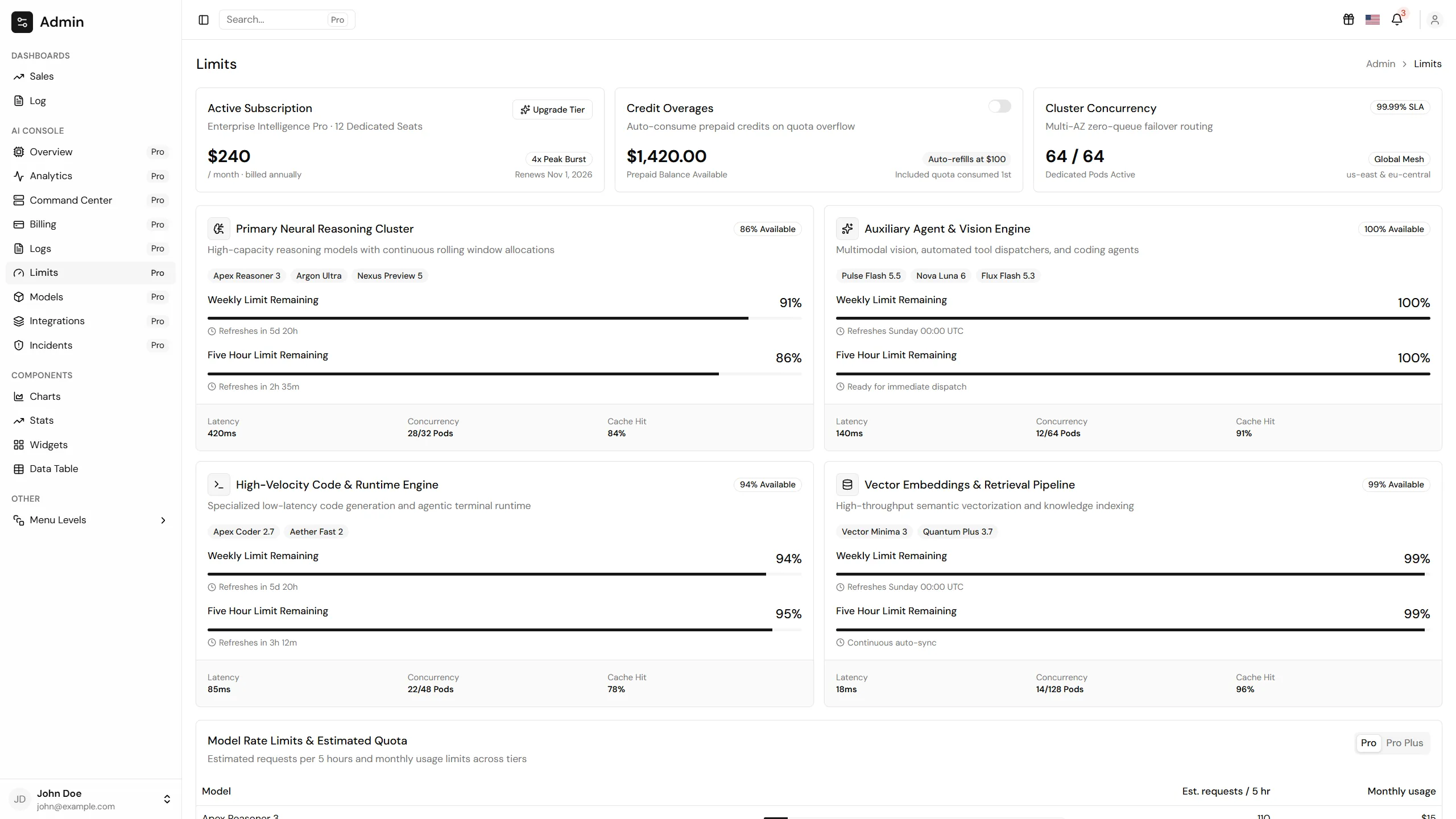
Task: Click the Quantum Plus 3.7 tag
Action: (x=957, y=532)
